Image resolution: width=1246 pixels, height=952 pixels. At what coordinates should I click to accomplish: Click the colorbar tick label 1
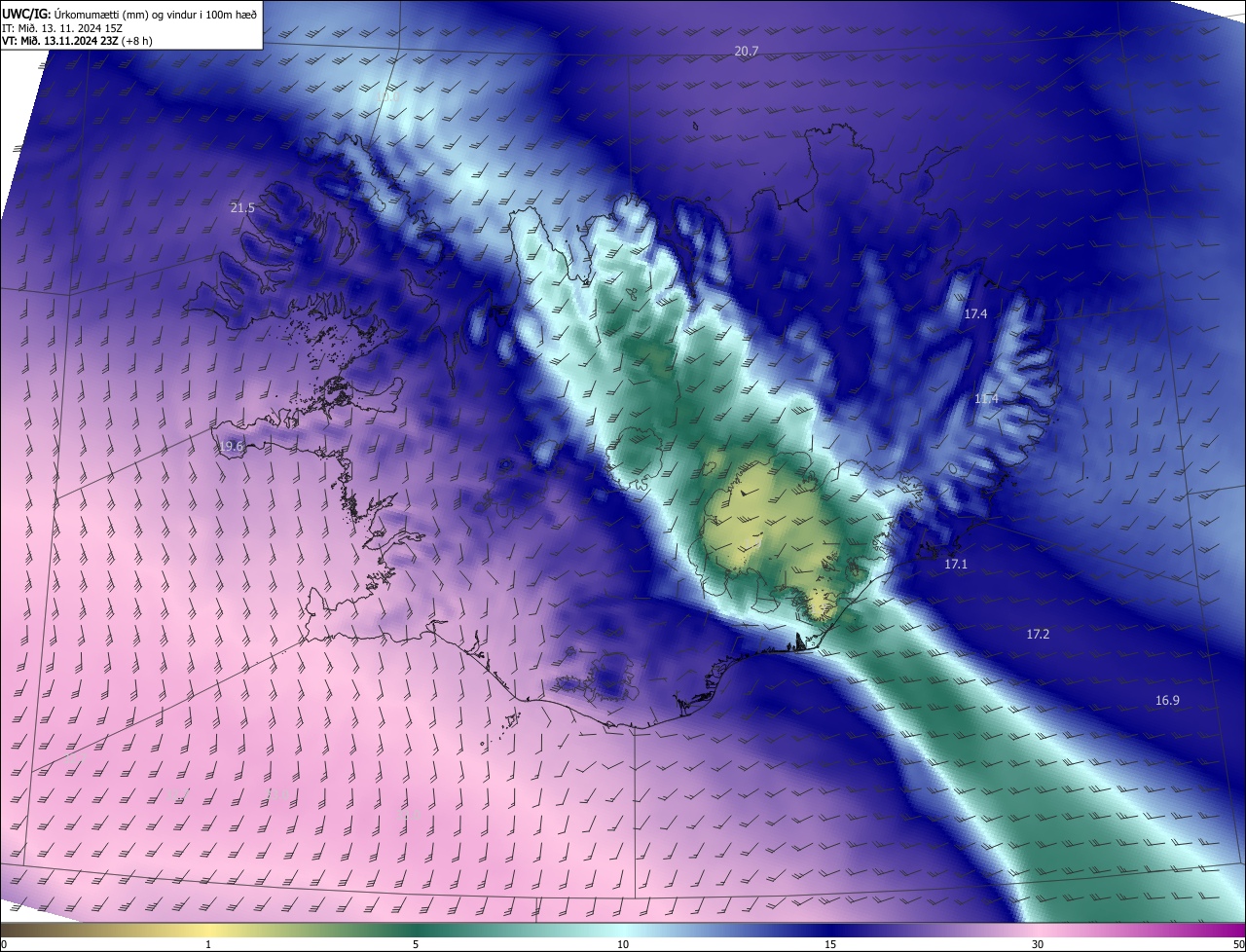click(x=208, y=945)
